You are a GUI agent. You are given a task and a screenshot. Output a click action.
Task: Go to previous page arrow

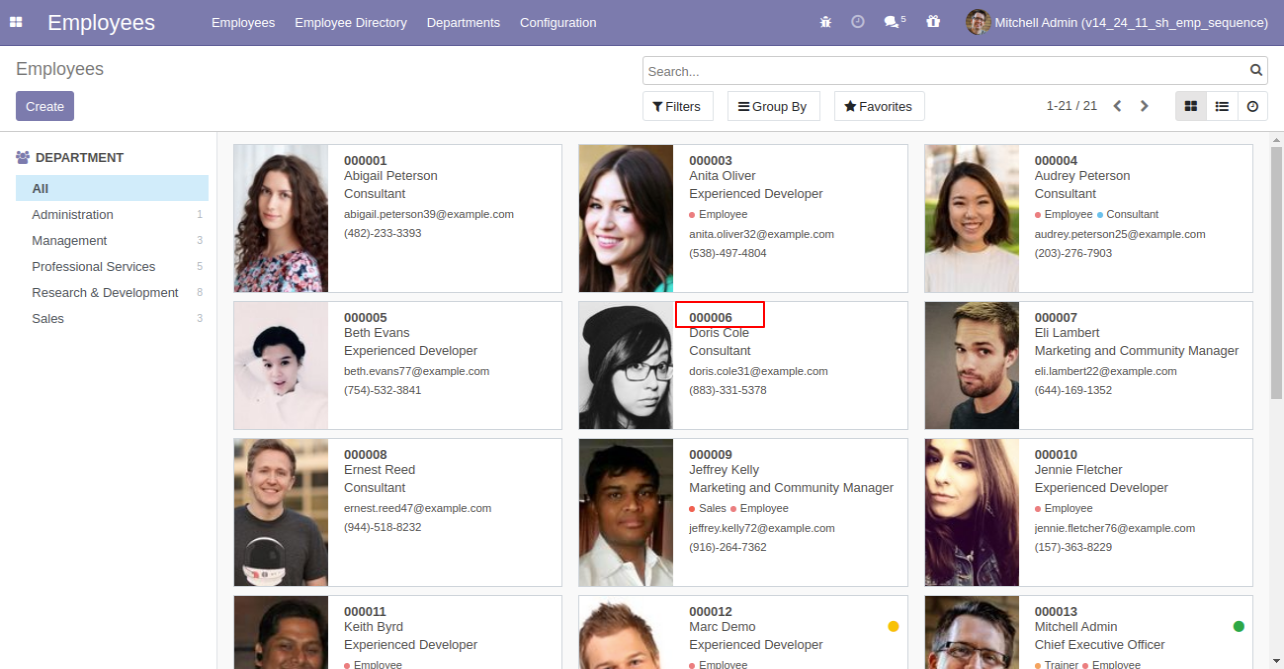[x=1117, y=106]
